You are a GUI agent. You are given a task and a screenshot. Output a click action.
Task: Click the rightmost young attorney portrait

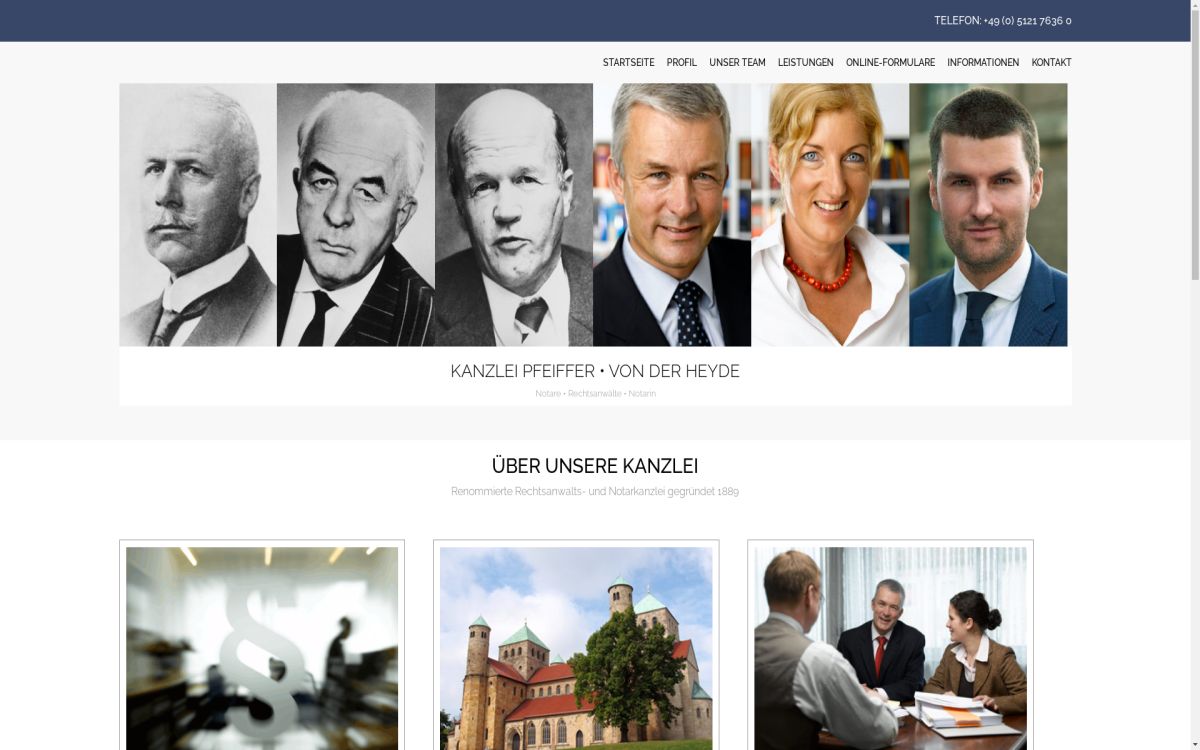(987, 214)
